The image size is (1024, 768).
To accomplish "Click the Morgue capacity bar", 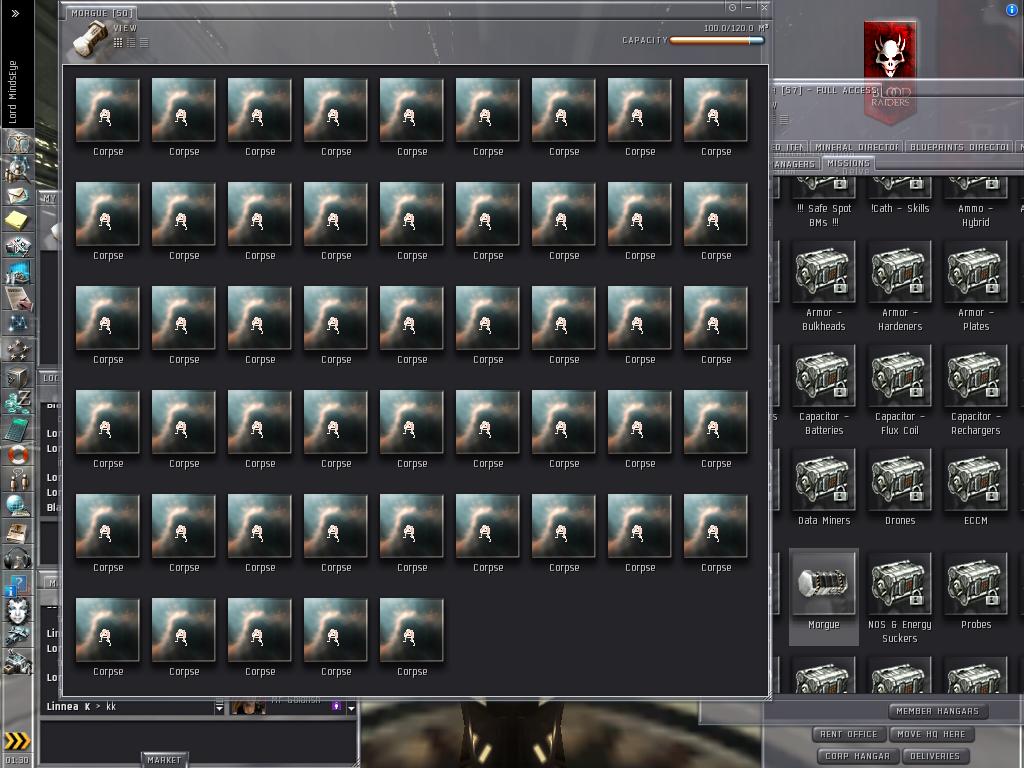I will tap(716, 40).
